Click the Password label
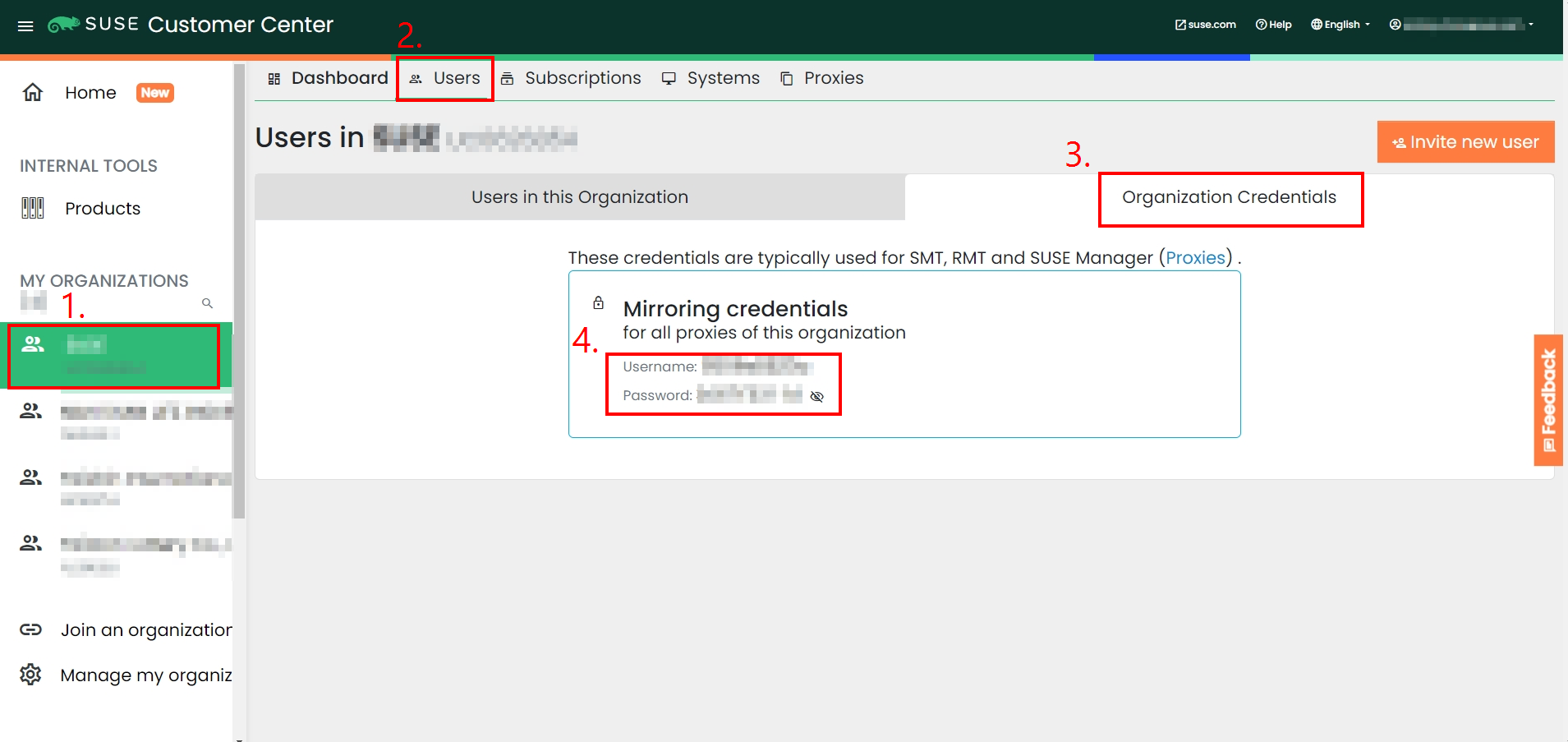The height and width of the screenshot is (742, 1568). 657,395
